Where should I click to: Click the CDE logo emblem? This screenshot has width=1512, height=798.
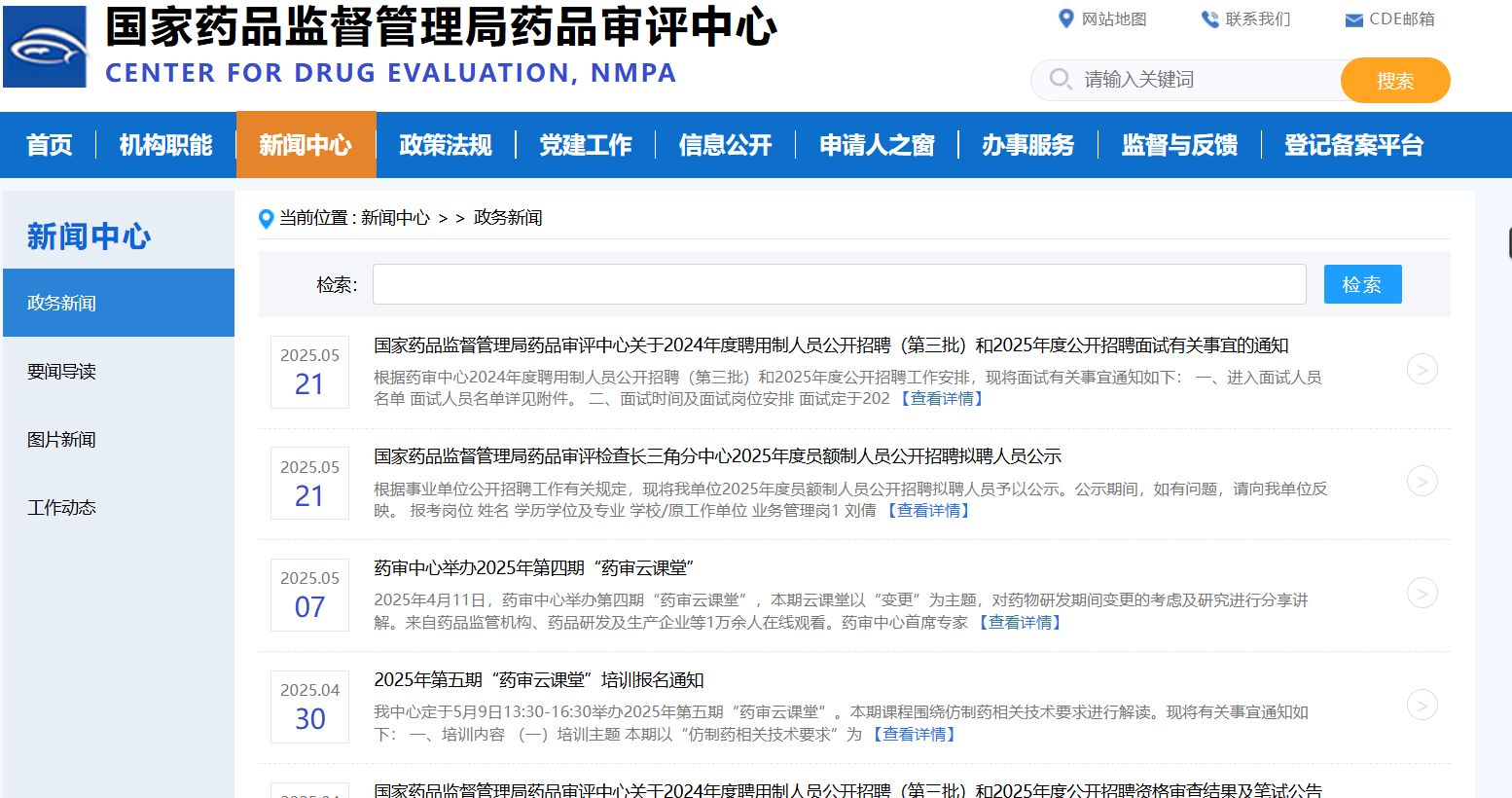(45, 47)
